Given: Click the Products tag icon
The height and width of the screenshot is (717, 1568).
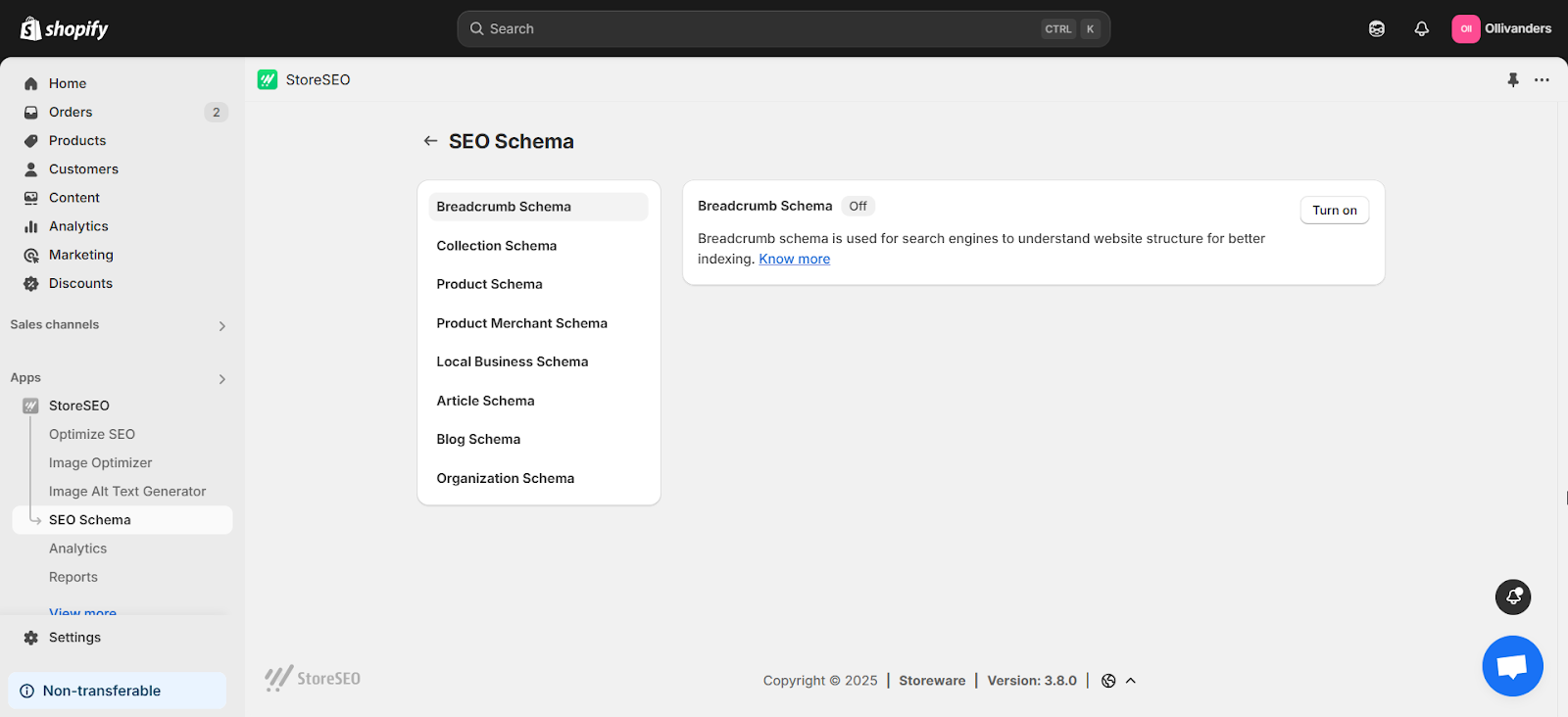Looking at the screenshot, I should 31,140.
